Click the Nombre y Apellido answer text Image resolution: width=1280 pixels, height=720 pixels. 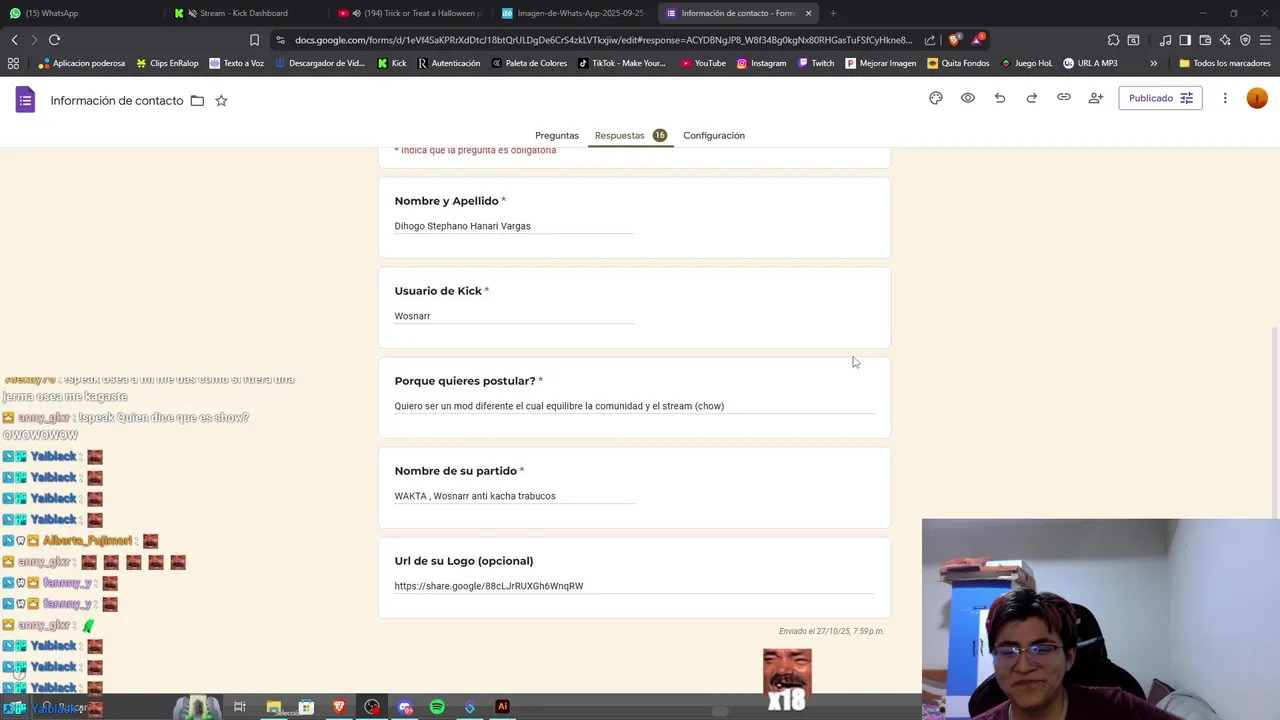click(x=462, y=226)
